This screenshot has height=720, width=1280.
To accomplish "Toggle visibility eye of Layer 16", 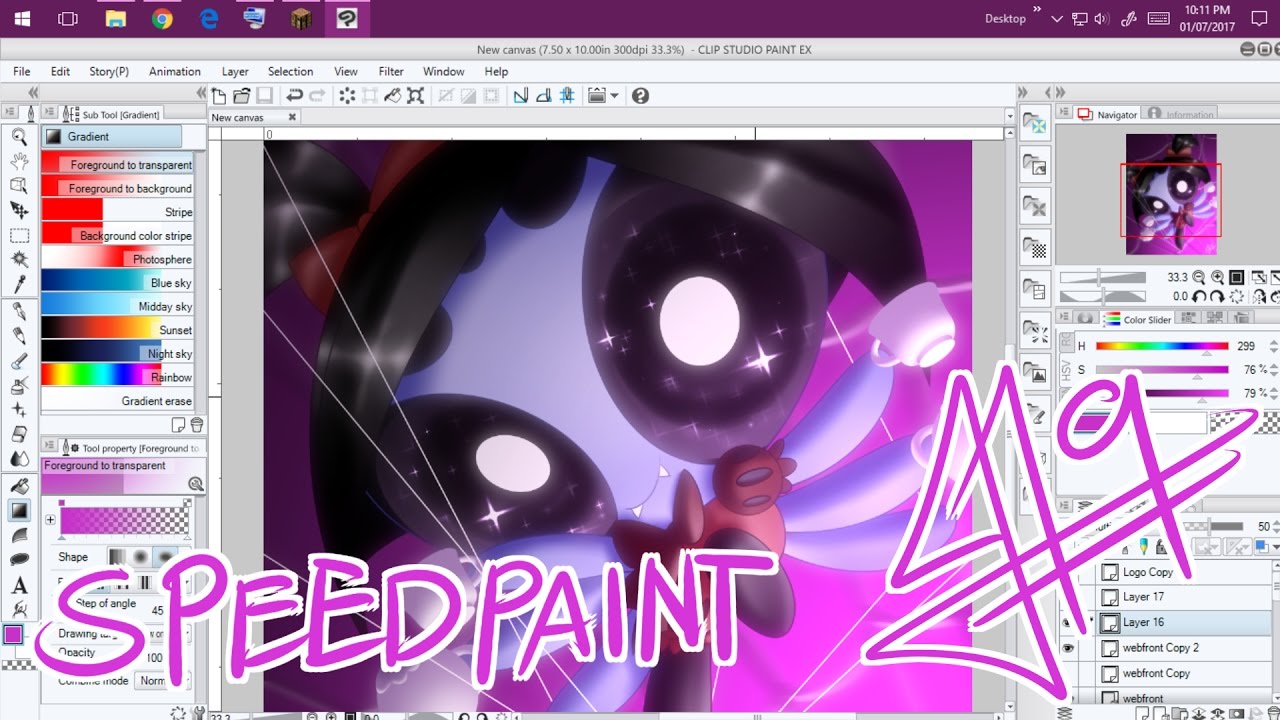I will (x=1068, y=622).
